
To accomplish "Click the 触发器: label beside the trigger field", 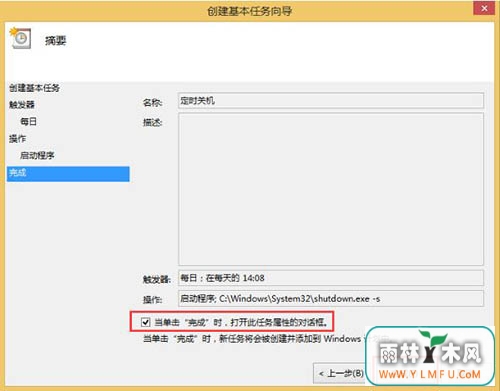I will 157,279.
